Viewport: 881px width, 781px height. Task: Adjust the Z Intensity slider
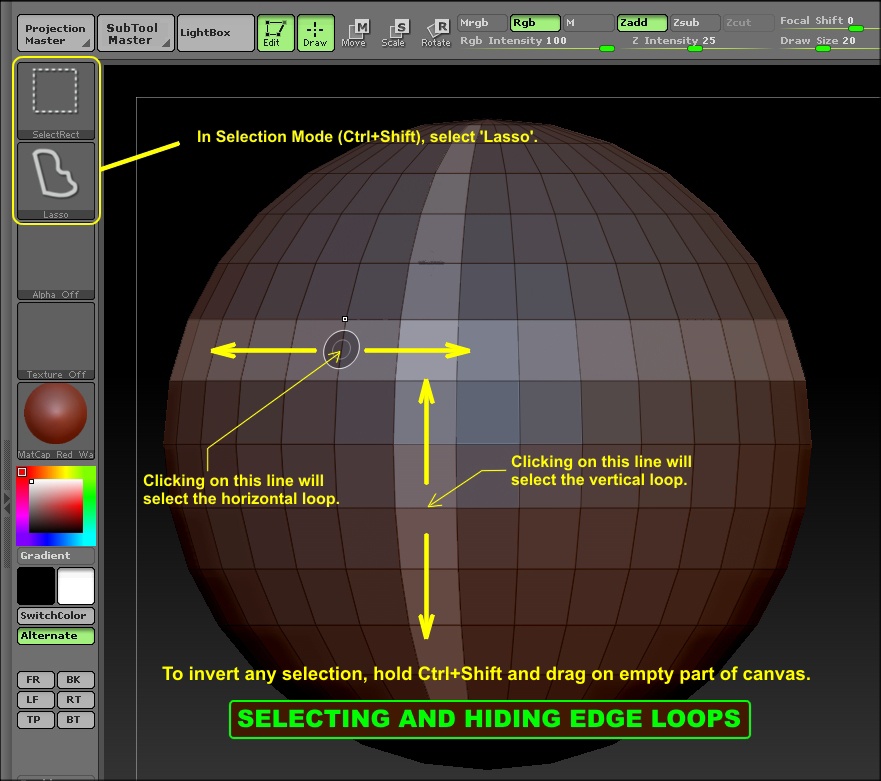tap(697, 42)
